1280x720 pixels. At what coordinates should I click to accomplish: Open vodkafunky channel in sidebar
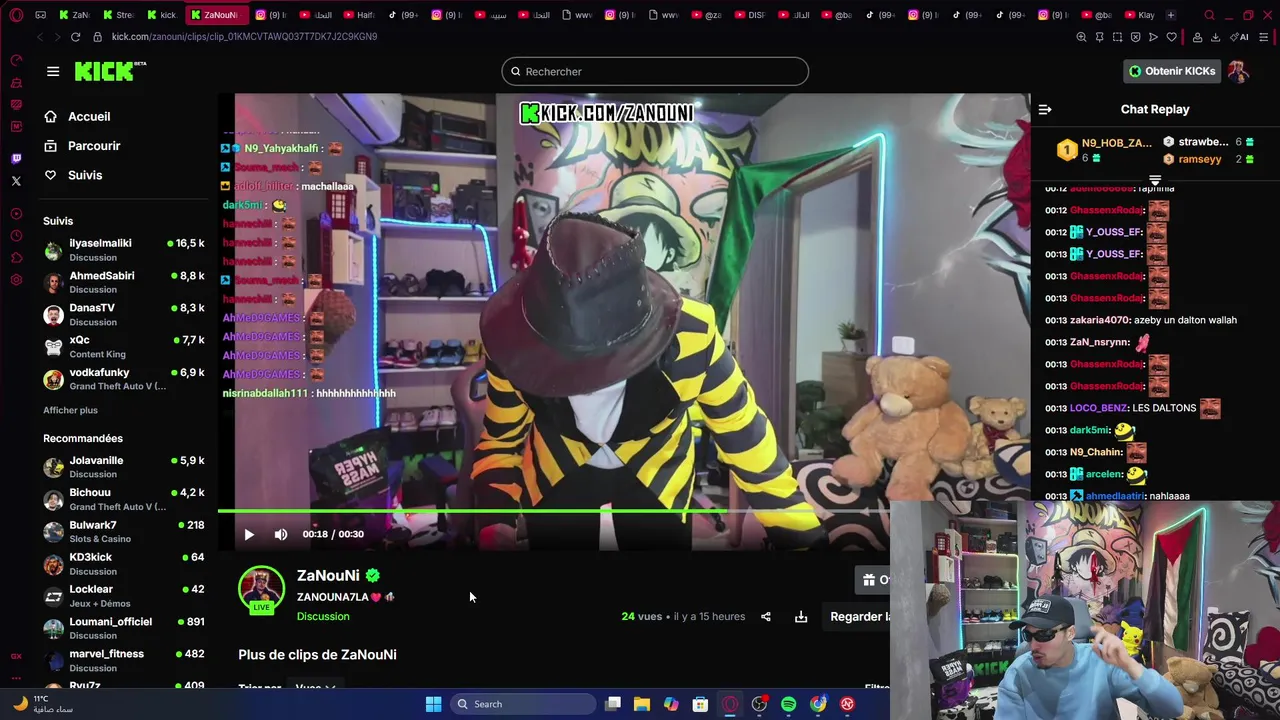pyautogui.click(x=124, y=379)
